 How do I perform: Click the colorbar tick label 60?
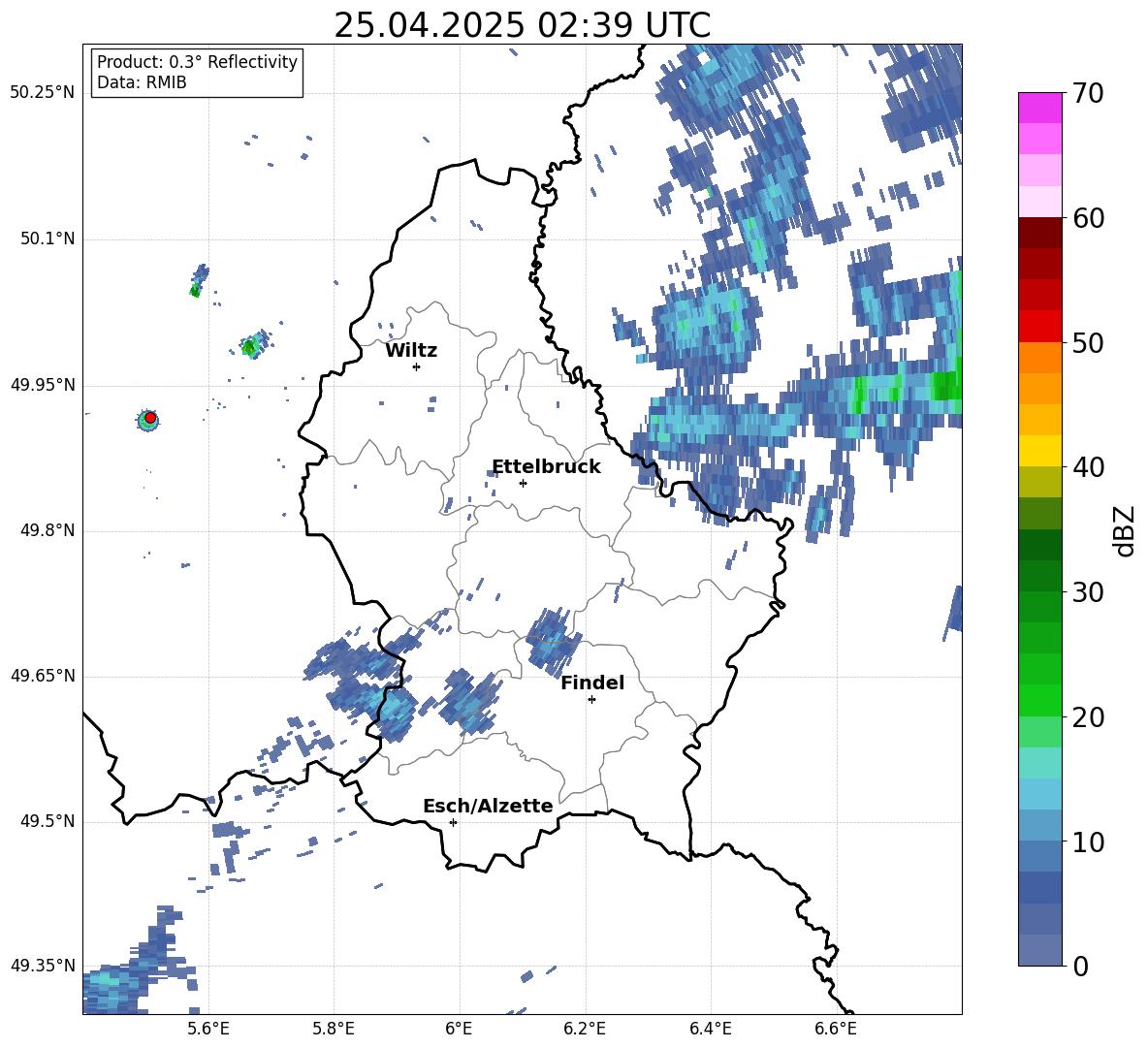coord(1088,218)
